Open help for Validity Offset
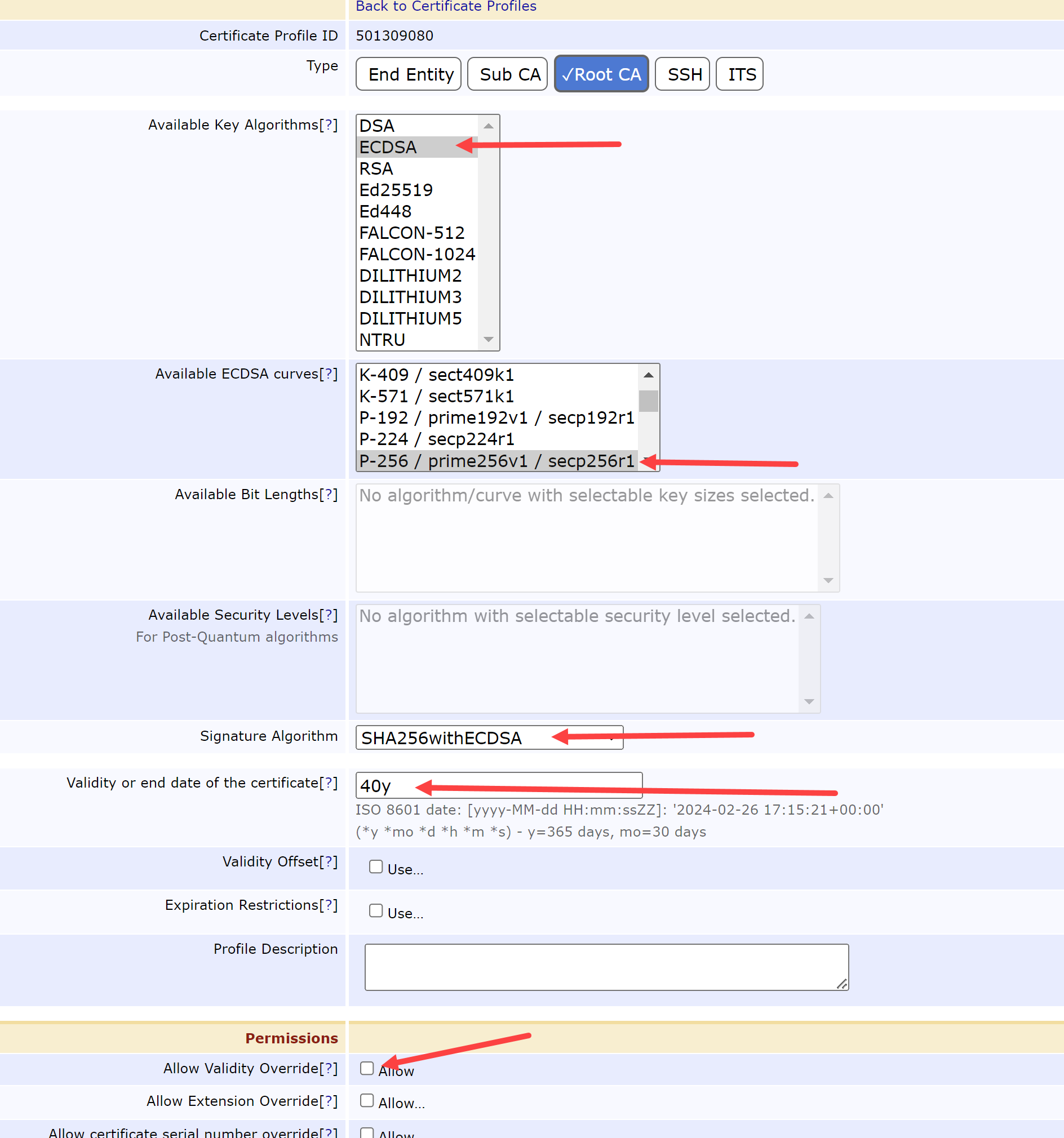The height and width of the screenshot is (1138, 1064). click(x=329, y=861)
